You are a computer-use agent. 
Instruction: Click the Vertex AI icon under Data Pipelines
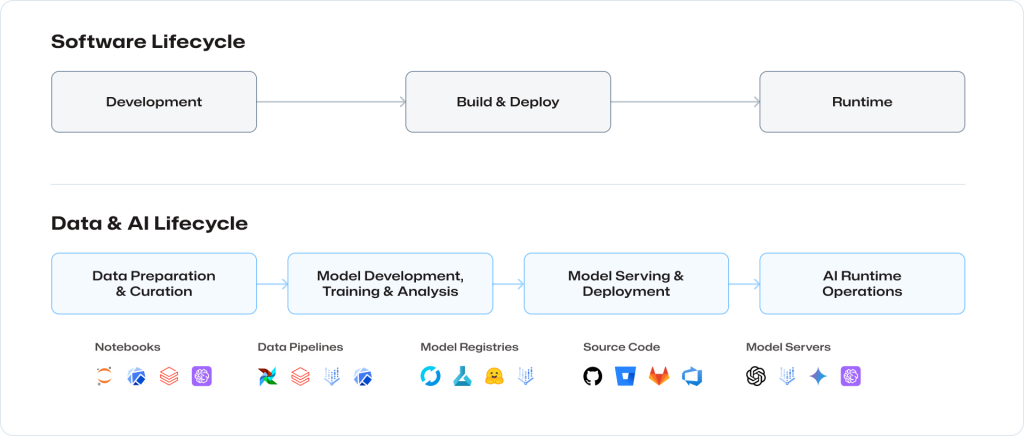coord(332,376)
